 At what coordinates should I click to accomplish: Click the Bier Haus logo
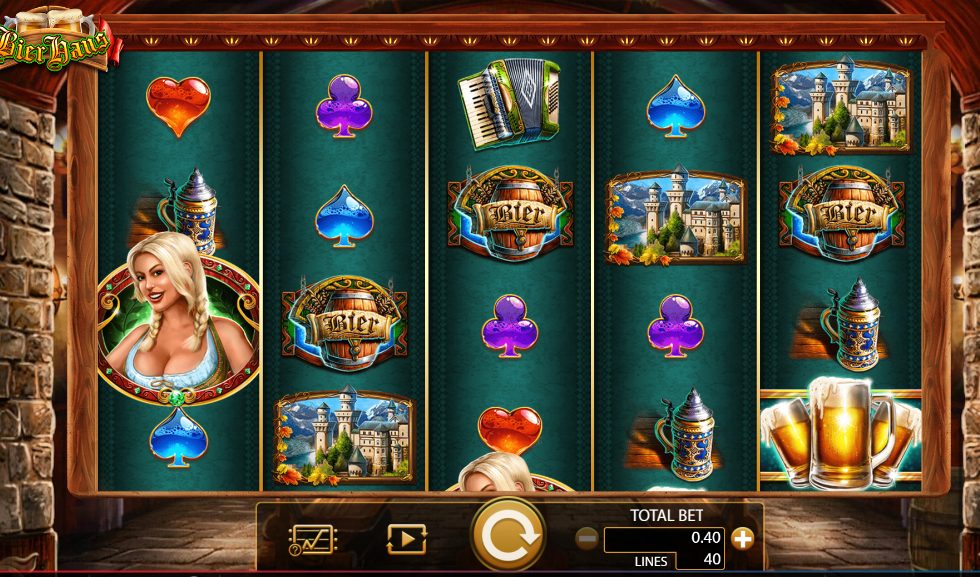(56, 39)
